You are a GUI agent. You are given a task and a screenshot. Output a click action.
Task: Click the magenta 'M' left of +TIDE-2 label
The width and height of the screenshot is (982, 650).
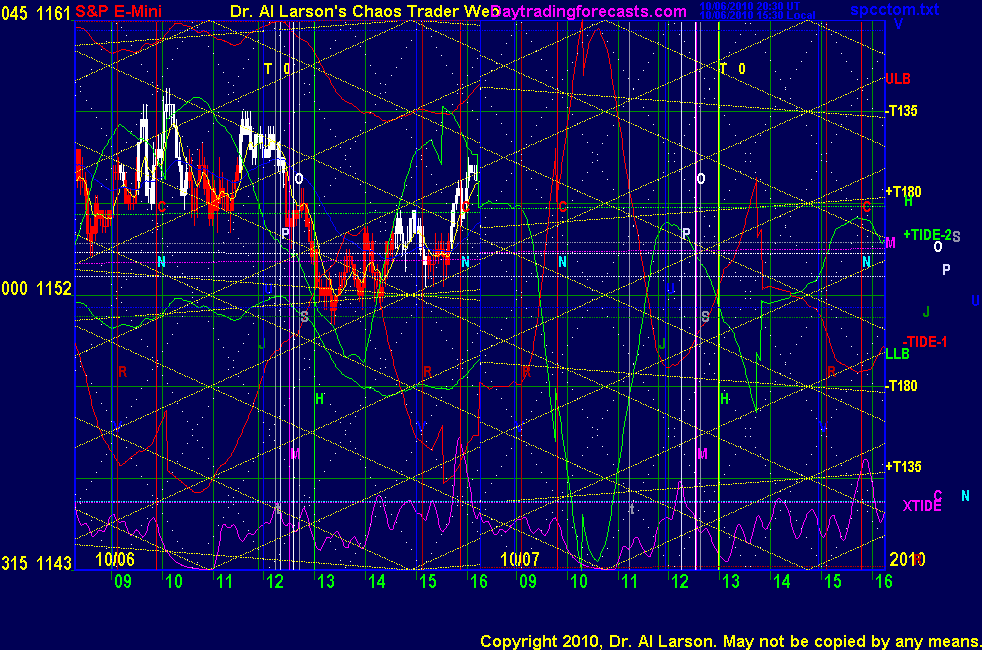[x=890, y=243]
